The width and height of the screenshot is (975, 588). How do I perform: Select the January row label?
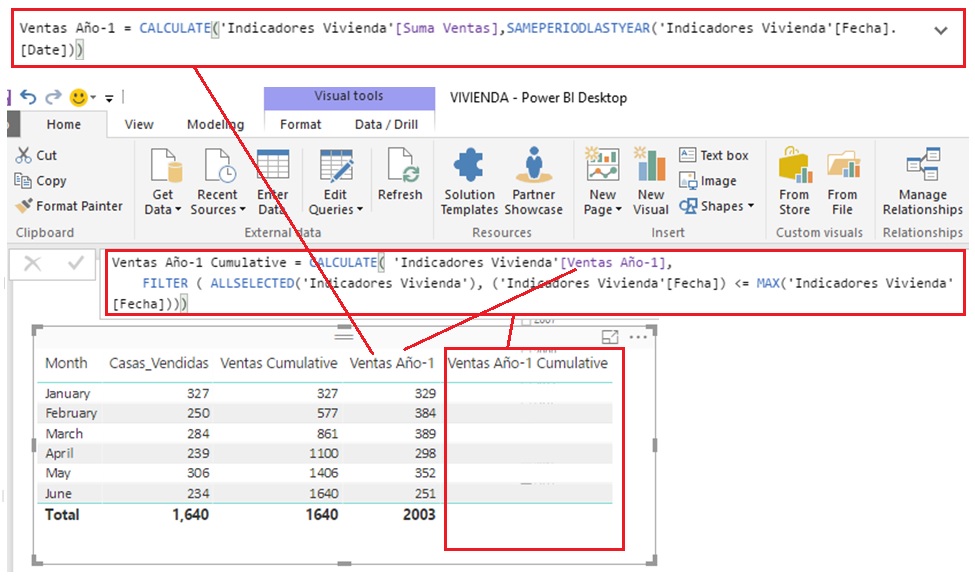pyautogui.click(x=68, y=393)
